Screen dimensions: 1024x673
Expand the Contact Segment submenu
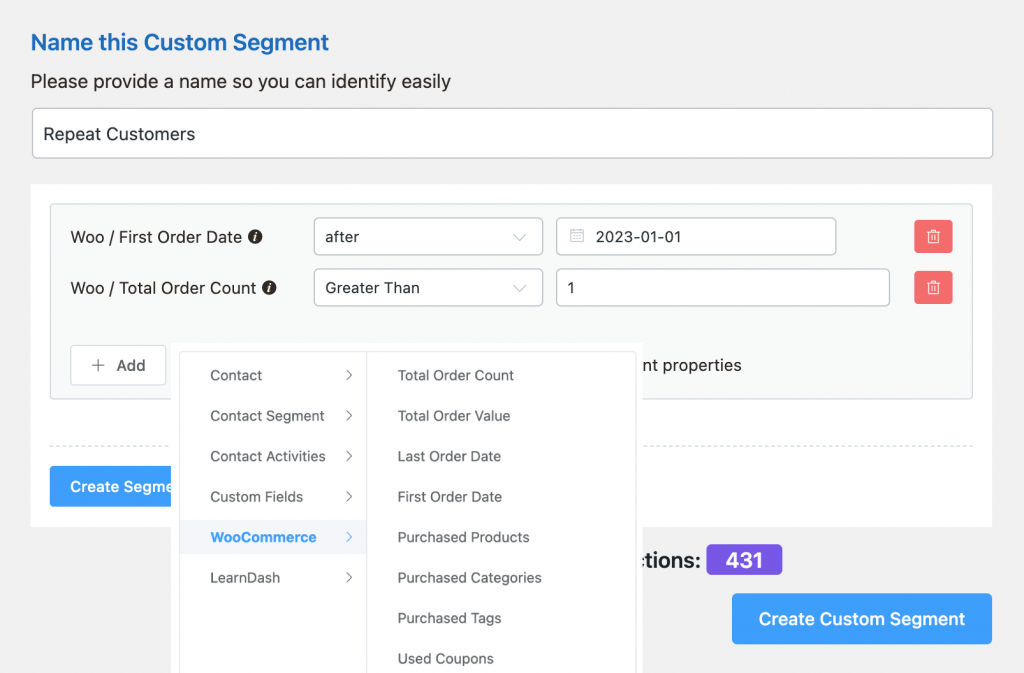(x=273, y=416)
